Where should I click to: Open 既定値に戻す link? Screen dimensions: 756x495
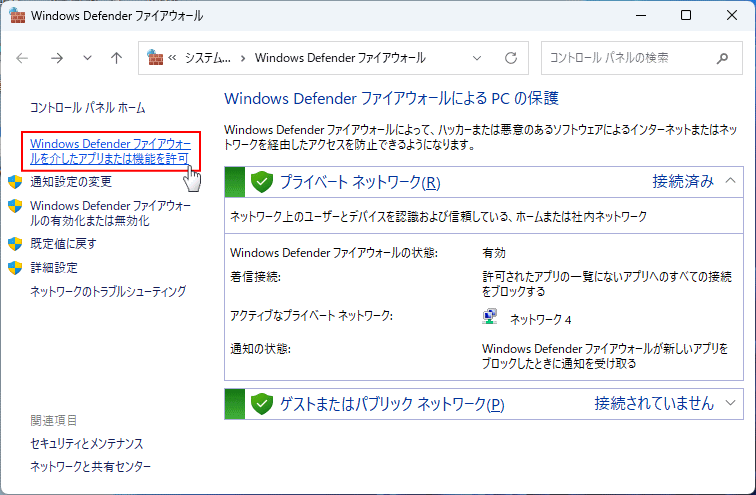pyautogui.click(x=63, y=243)
